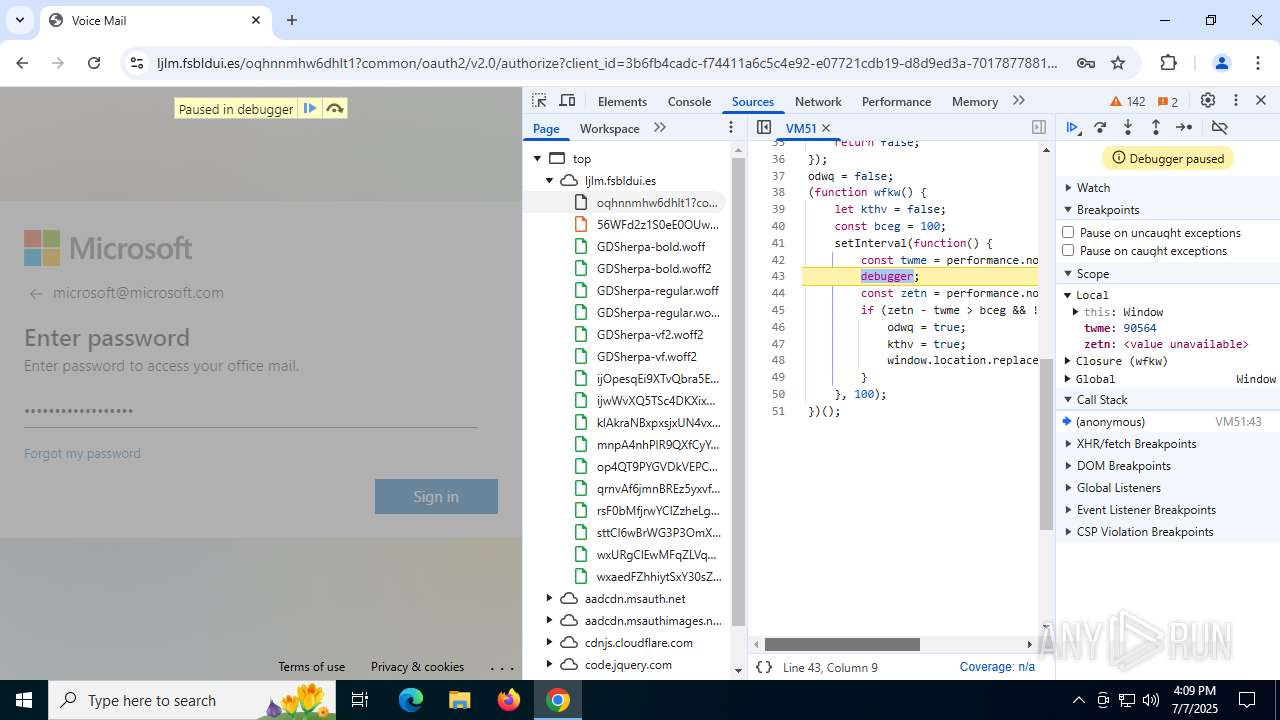Screen dimensions: 1280x720
Task: Select GDSherpa-bold.woff file
Action: pos(650,246)
